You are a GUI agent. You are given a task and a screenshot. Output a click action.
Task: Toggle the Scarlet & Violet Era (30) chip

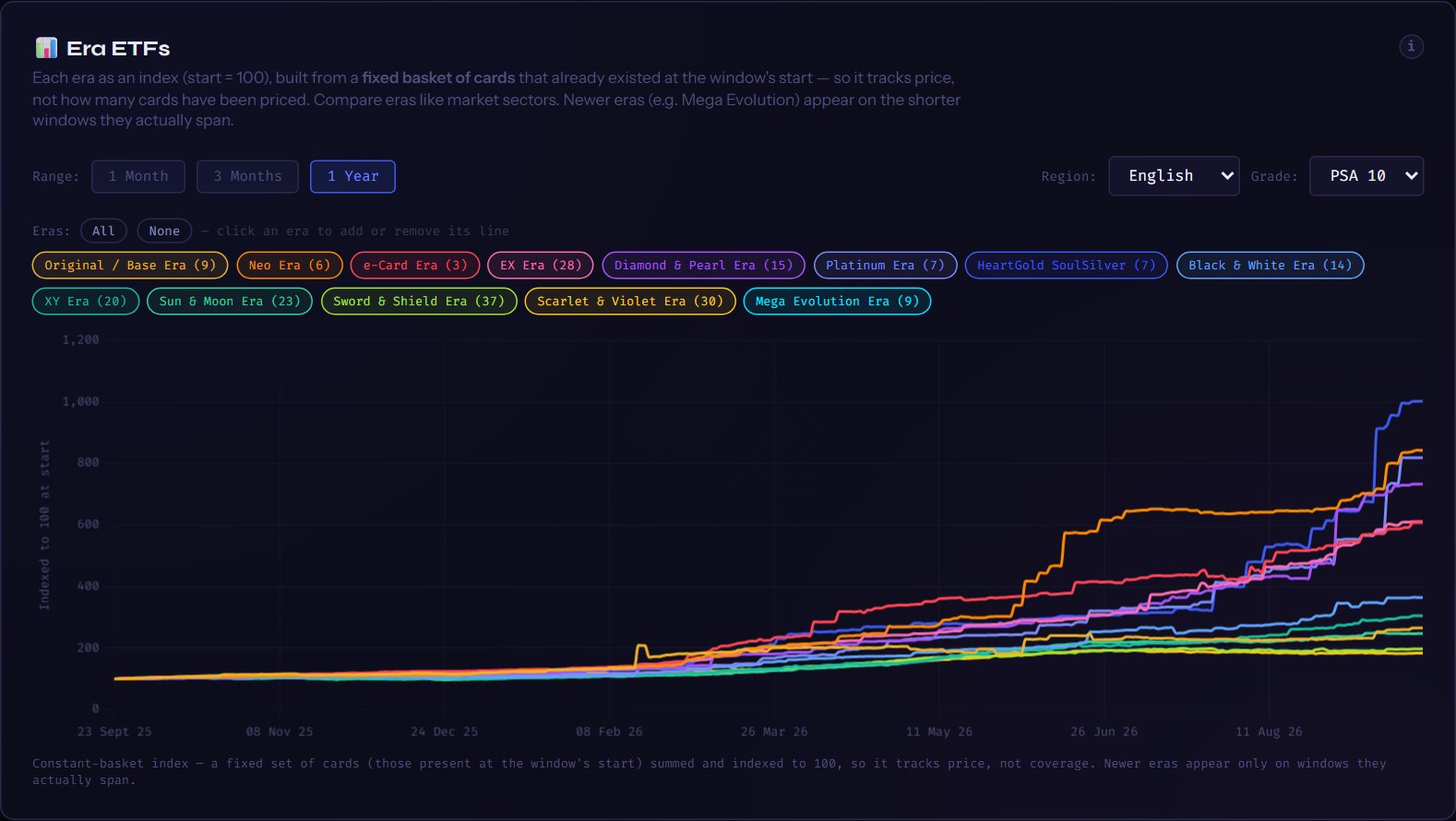click(x=630, y=301)
